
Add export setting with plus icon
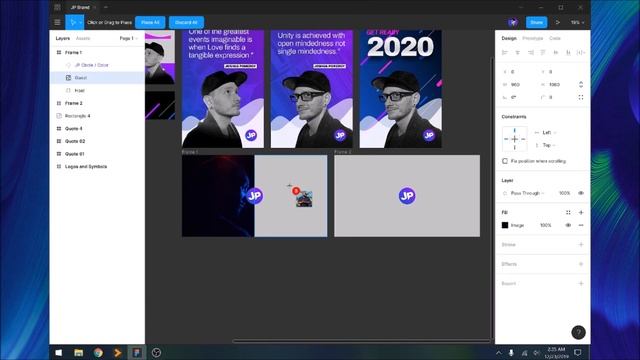pos(581,283)
